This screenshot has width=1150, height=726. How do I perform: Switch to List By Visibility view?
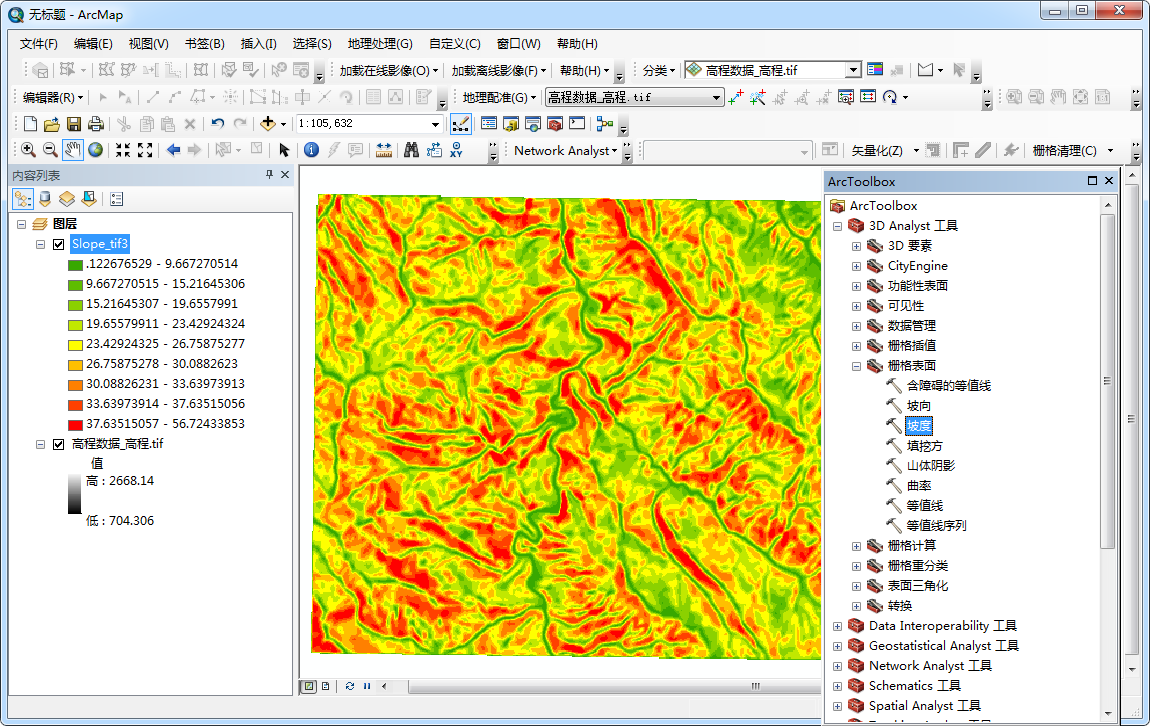[x=67, y=199]
